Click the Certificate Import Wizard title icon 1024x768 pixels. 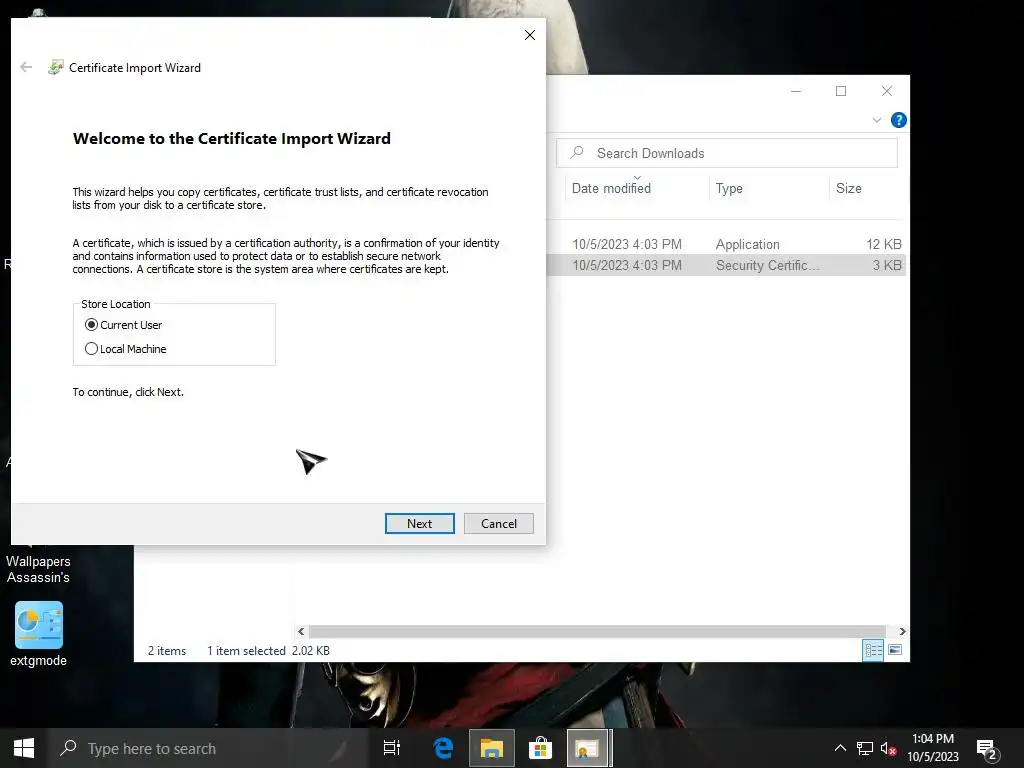tap(56, 67)
